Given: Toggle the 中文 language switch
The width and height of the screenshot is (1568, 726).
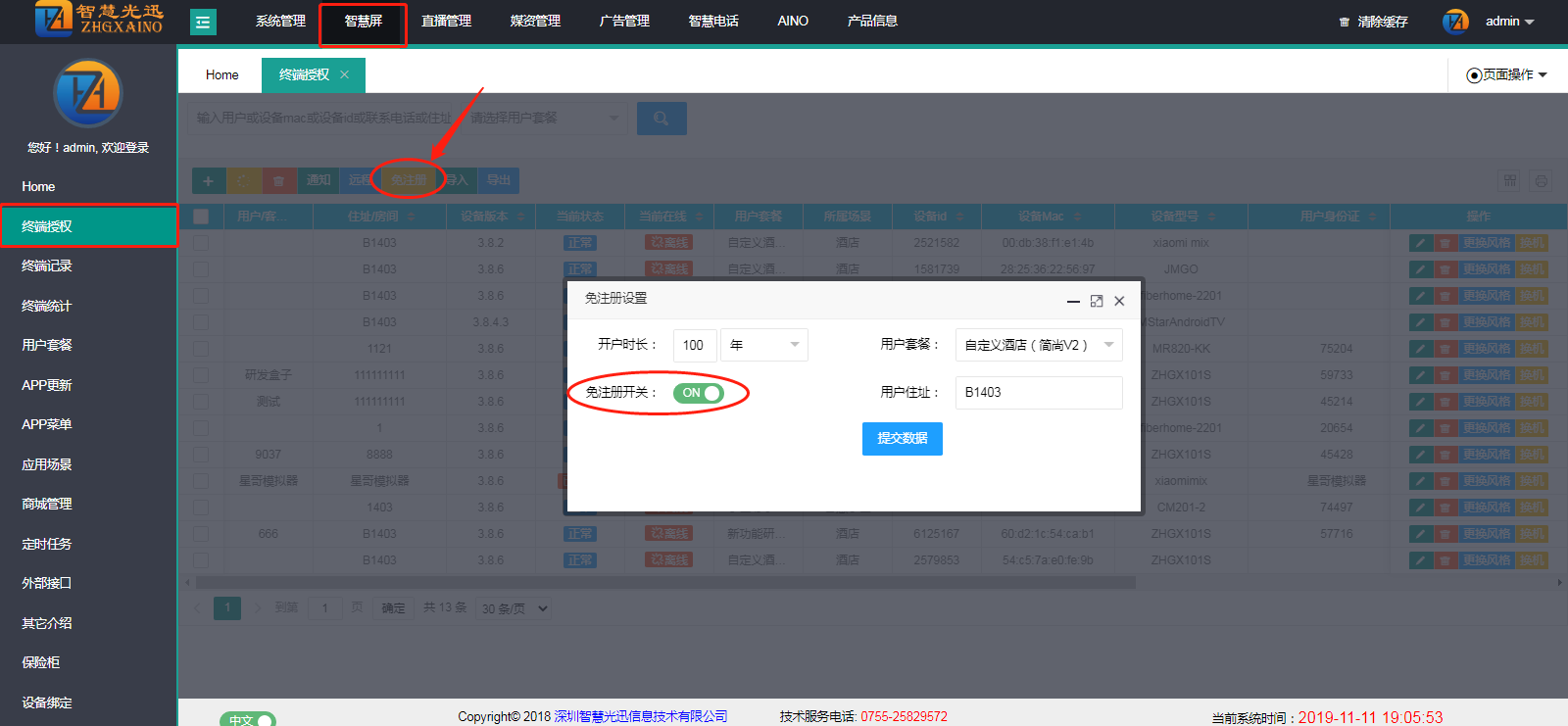Looking at the screenshot, I should 248,719.
